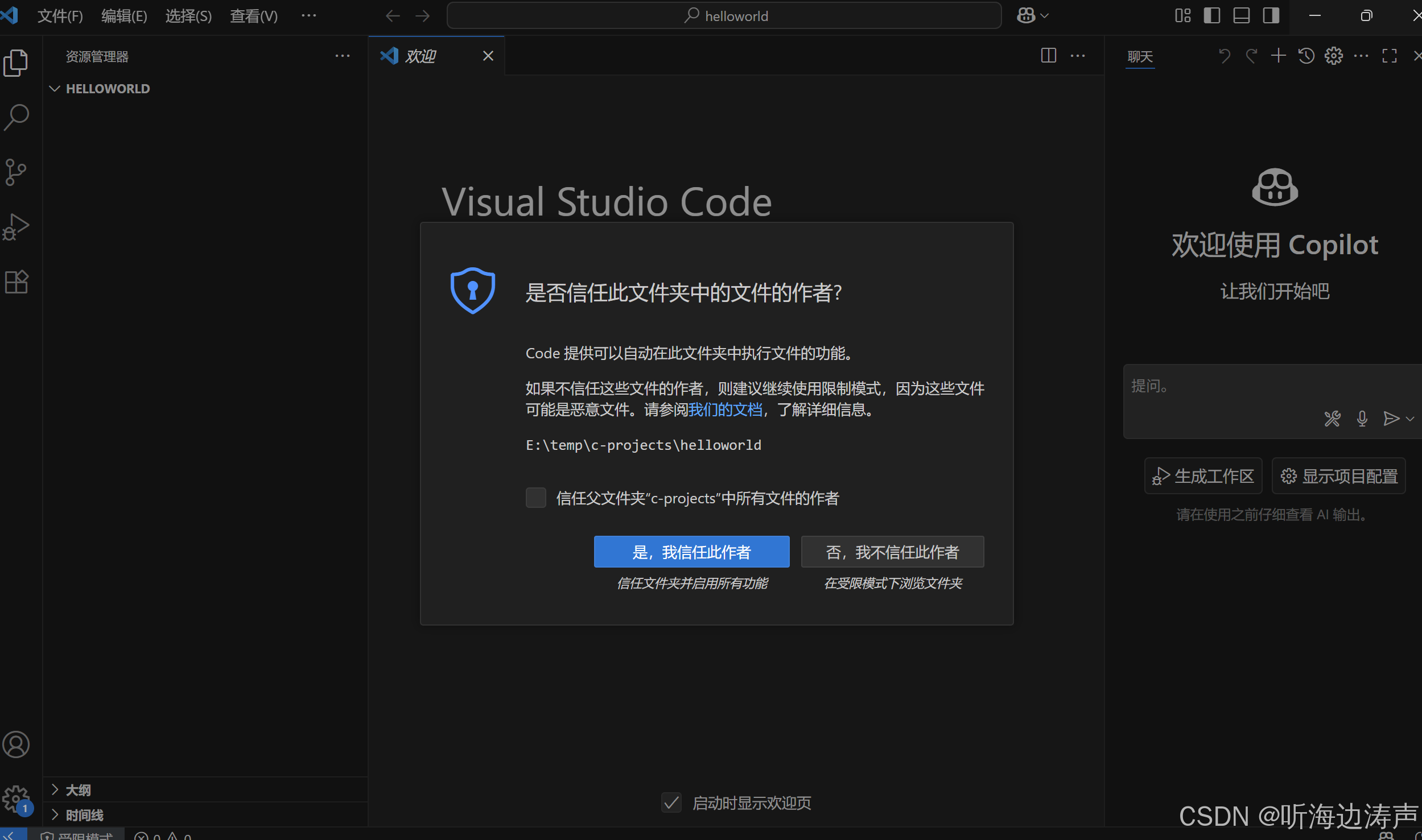Click the 显示项目配置 button
Viewport: 1422px width, 840px height.
point(1338,476)
